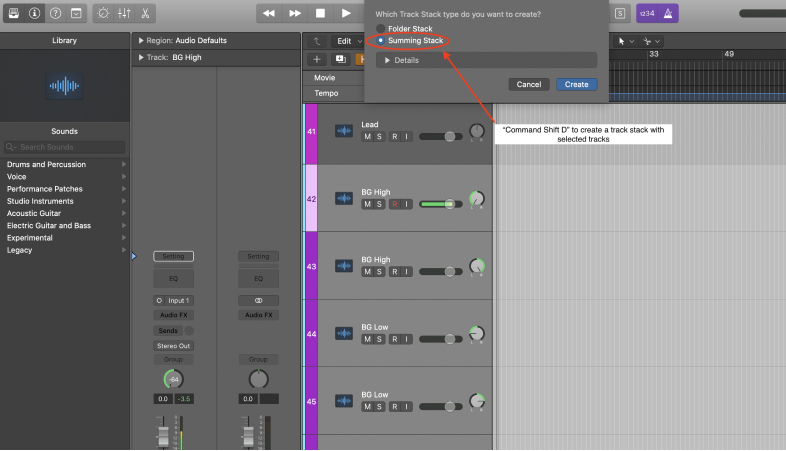Image resolution: width=786 pixels, height=451 pixels.
Task: Toggle the 1234 count-in button
Action: (647, 14)
